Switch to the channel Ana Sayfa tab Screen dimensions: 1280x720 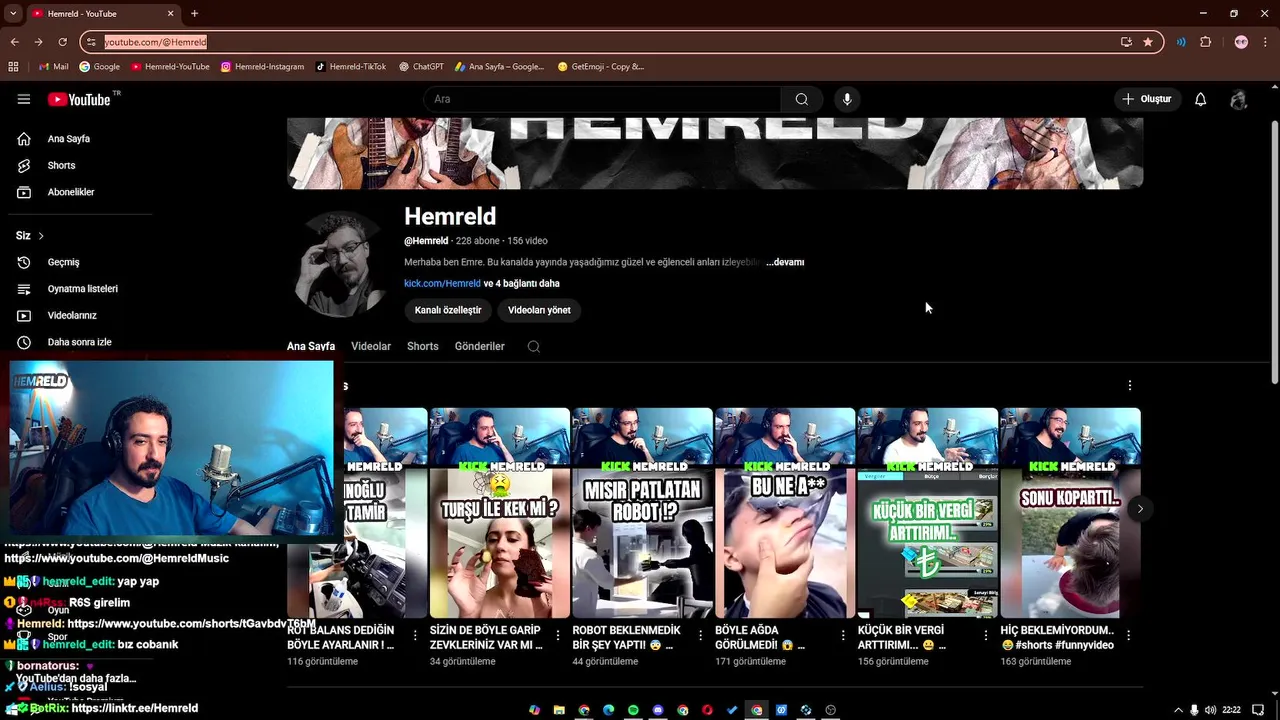[311, 346]
